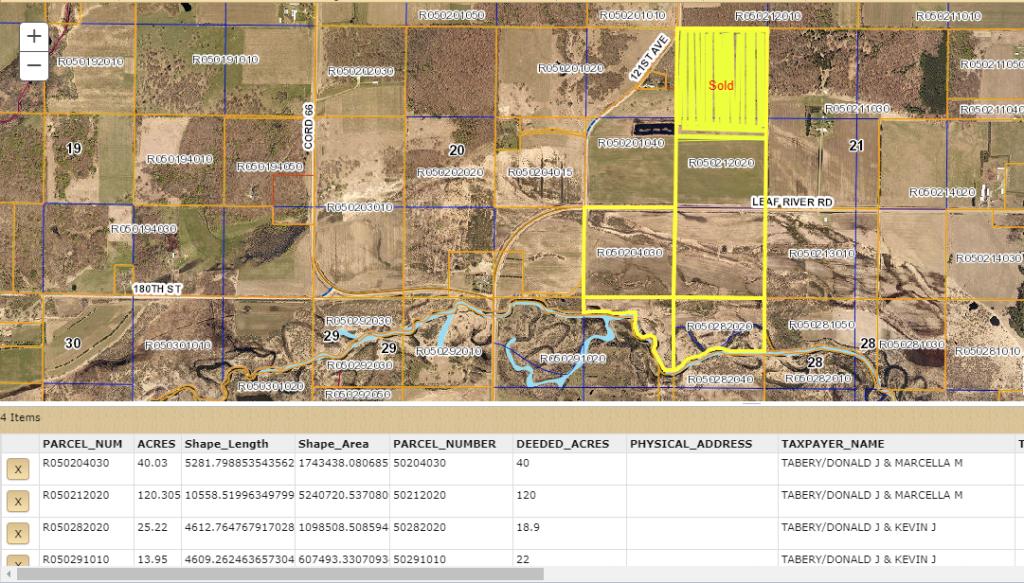Click deeded acres value 22
This screenshot has height=583, width=1024.
pos(522,559)
